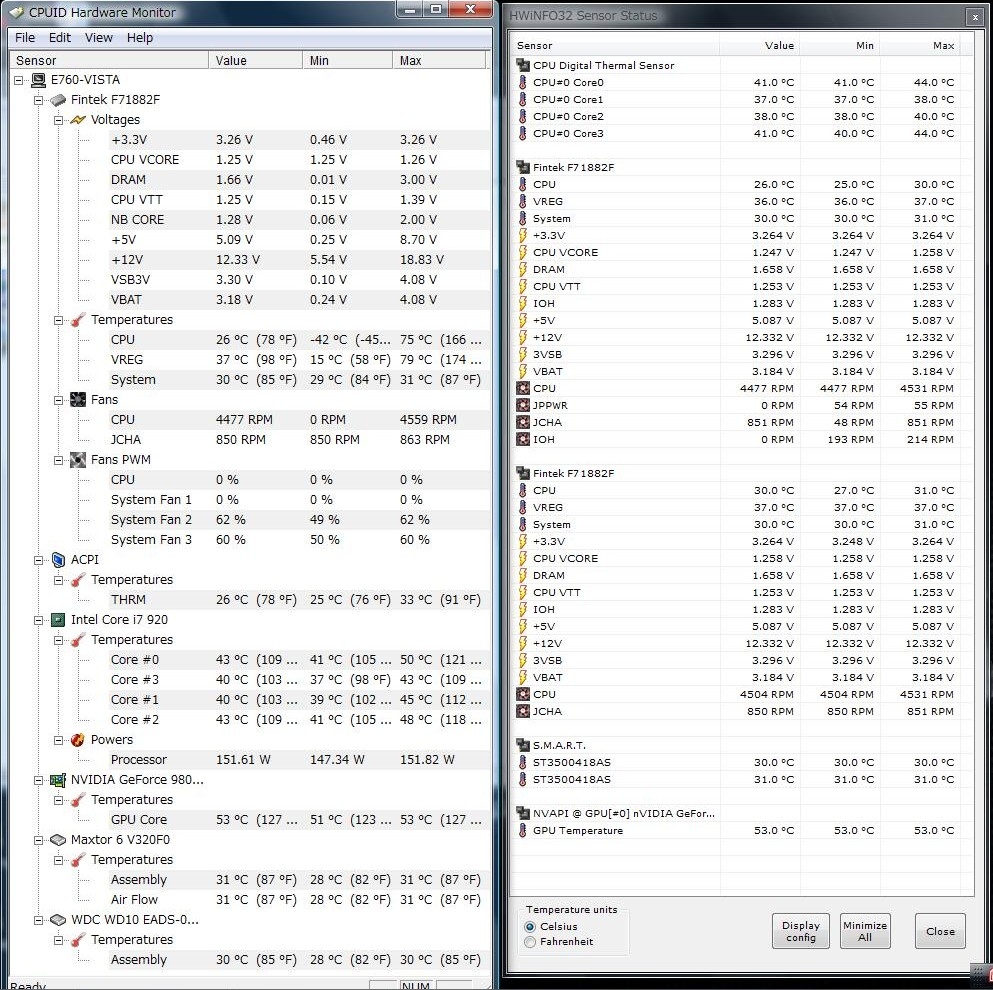993x990 pixels.
Task: Click the Powers flame icon
Action: pyautogui.click(x=78, y=740)
